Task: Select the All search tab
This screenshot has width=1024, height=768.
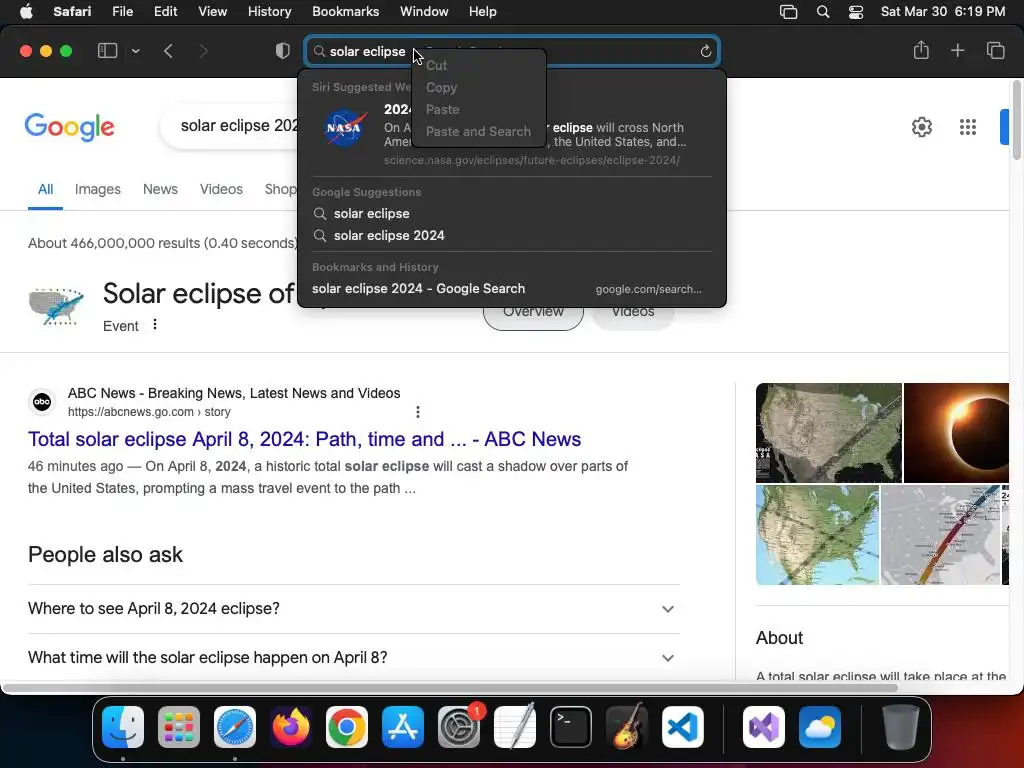Action: click(x=45, y=189)
